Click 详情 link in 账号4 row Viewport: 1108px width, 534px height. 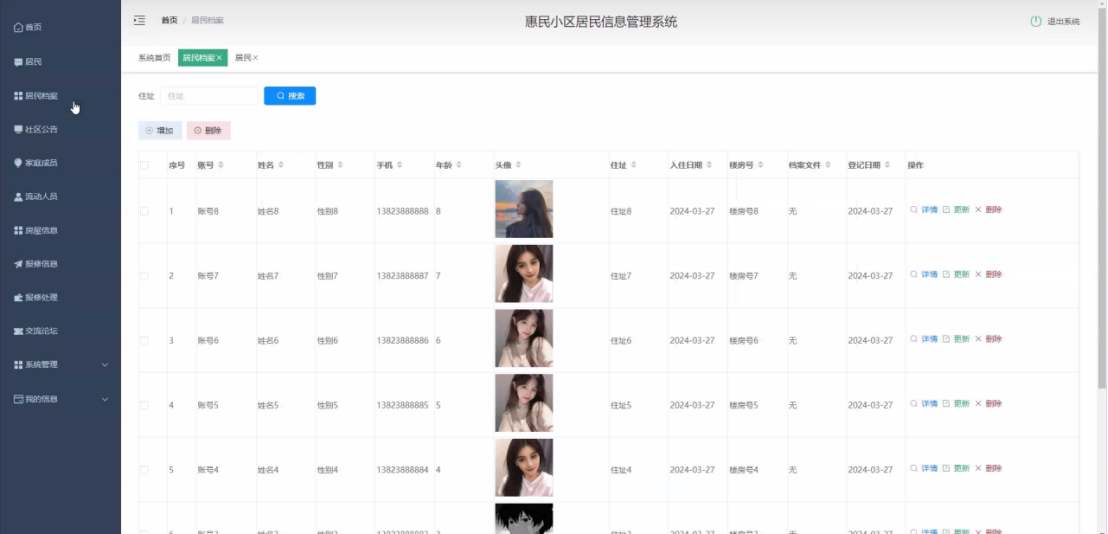(929, 468)
